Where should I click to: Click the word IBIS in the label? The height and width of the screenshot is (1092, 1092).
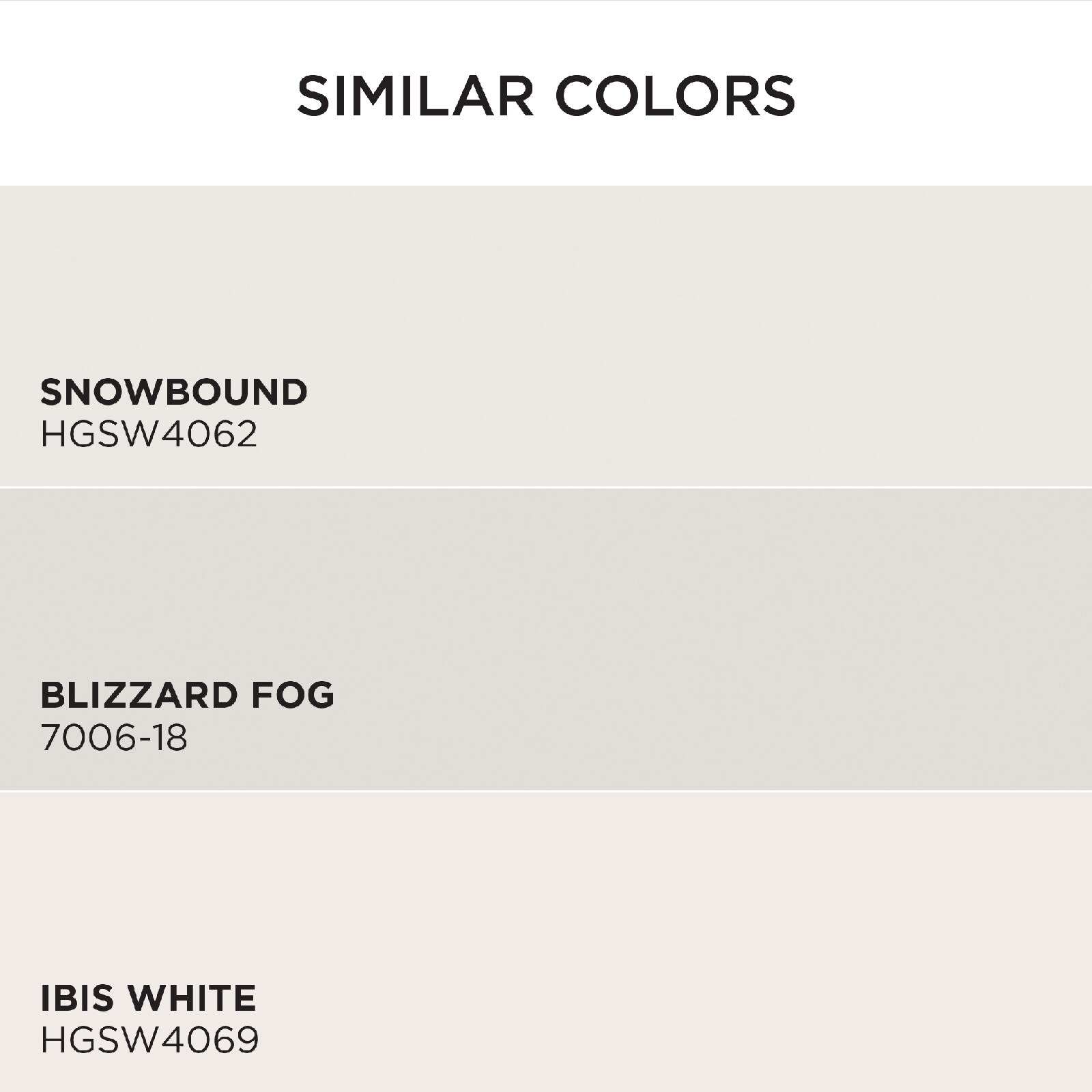coord(77,998)
